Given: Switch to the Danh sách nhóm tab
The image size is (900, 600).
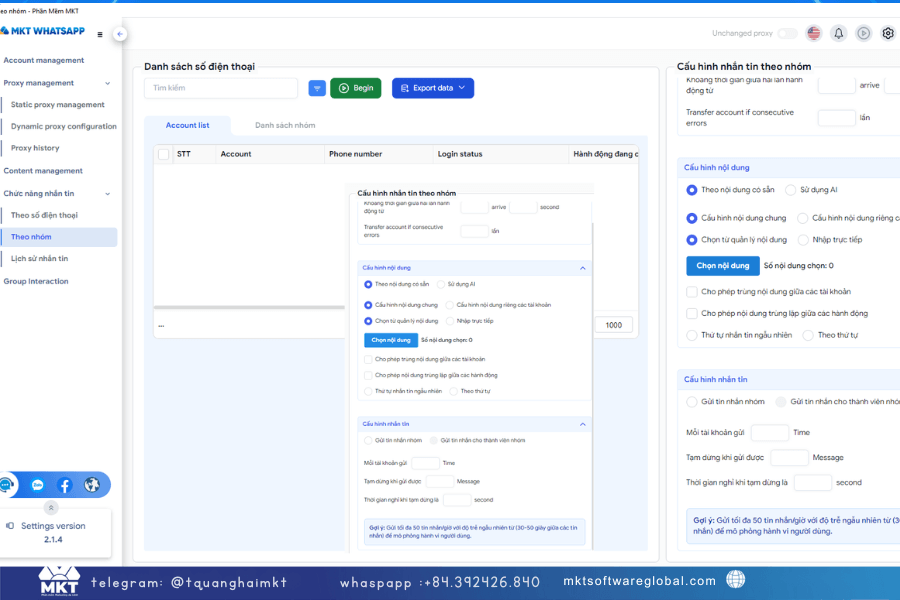Looking at the screenshot, I should 284,125.
